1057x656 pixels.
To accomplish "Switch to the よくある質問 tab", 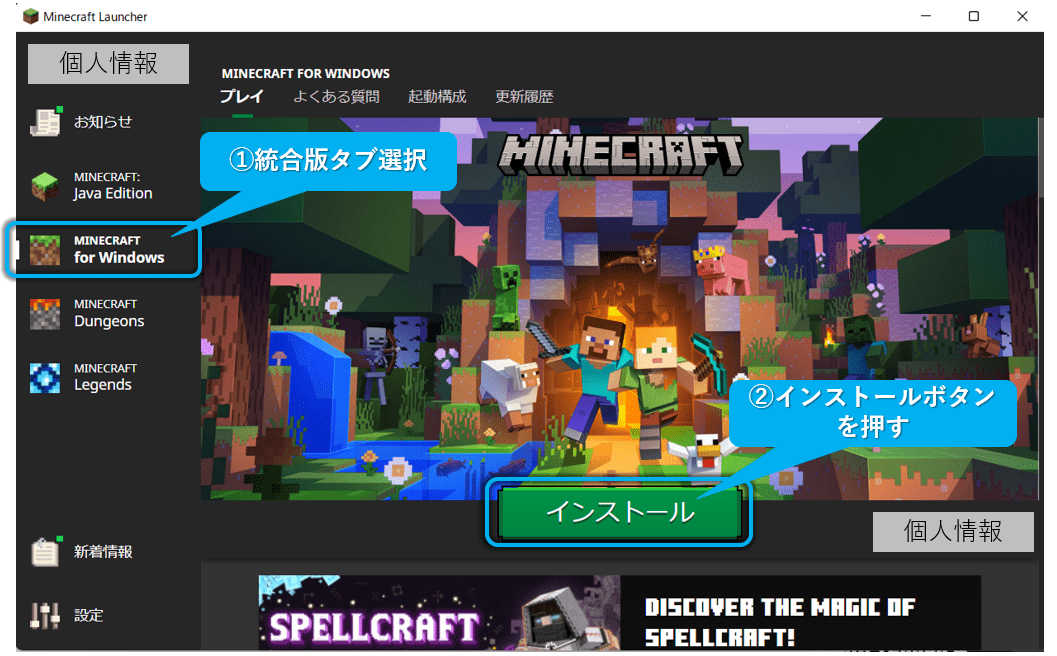I will pyautogui.click(x=336, y=96).
